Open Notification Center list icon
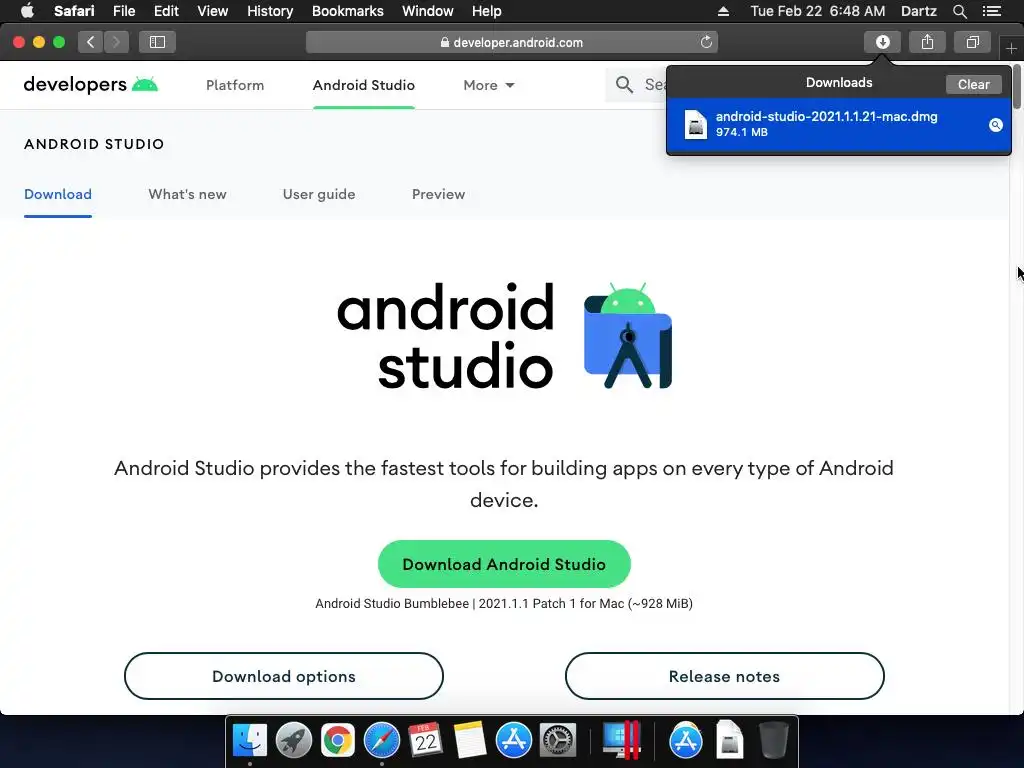1024x768 pixels. (x=992, y=11)
